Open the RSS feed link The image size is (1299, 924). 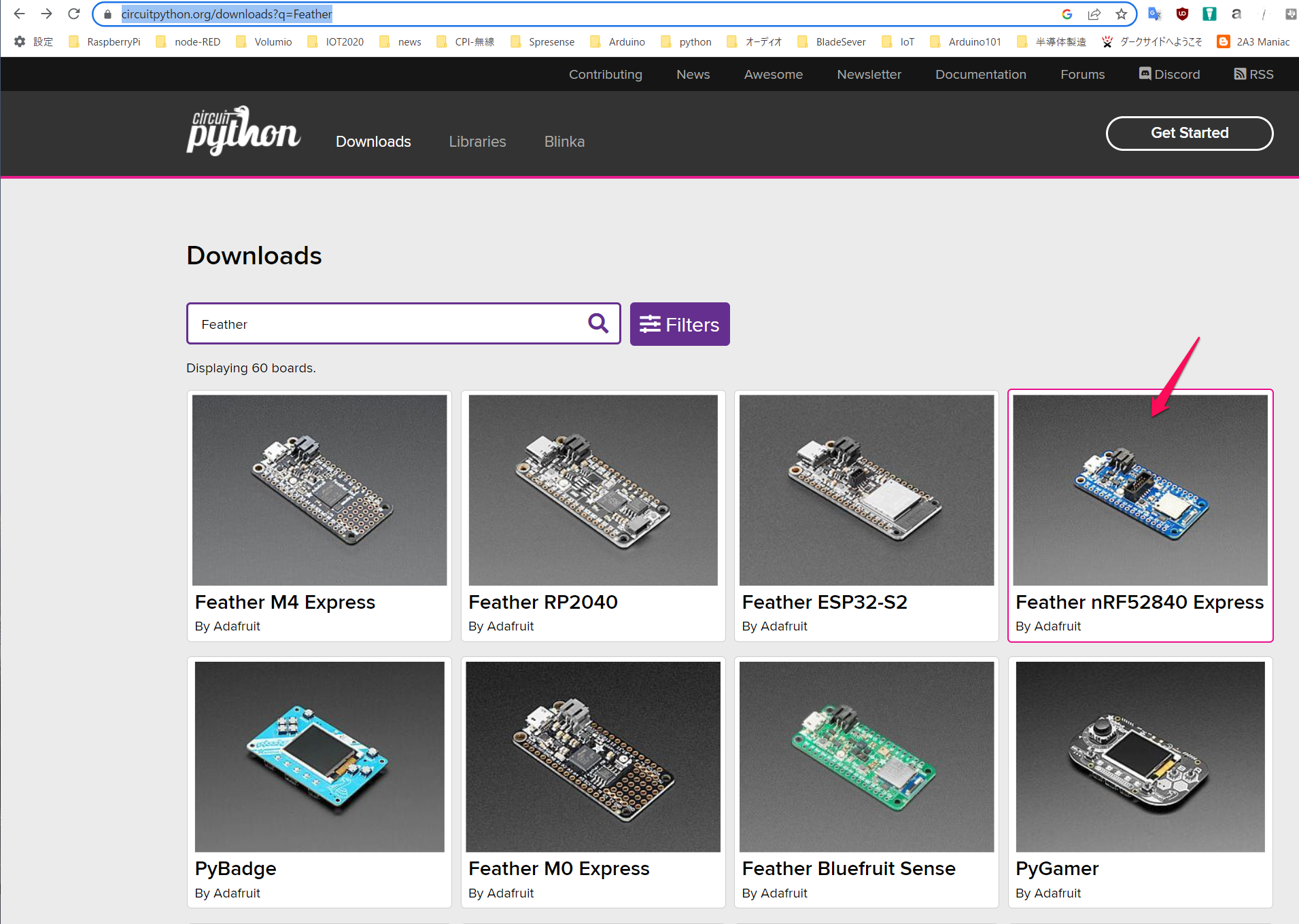1254,74
